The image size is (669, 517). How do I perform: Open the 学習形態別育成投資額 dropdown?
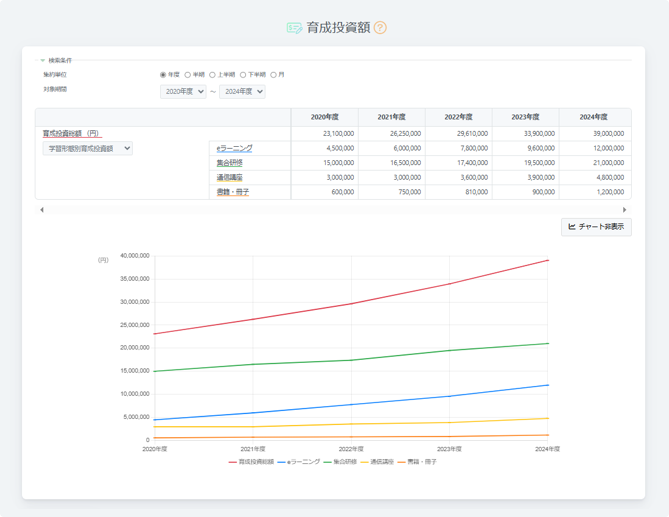(88, 148)
